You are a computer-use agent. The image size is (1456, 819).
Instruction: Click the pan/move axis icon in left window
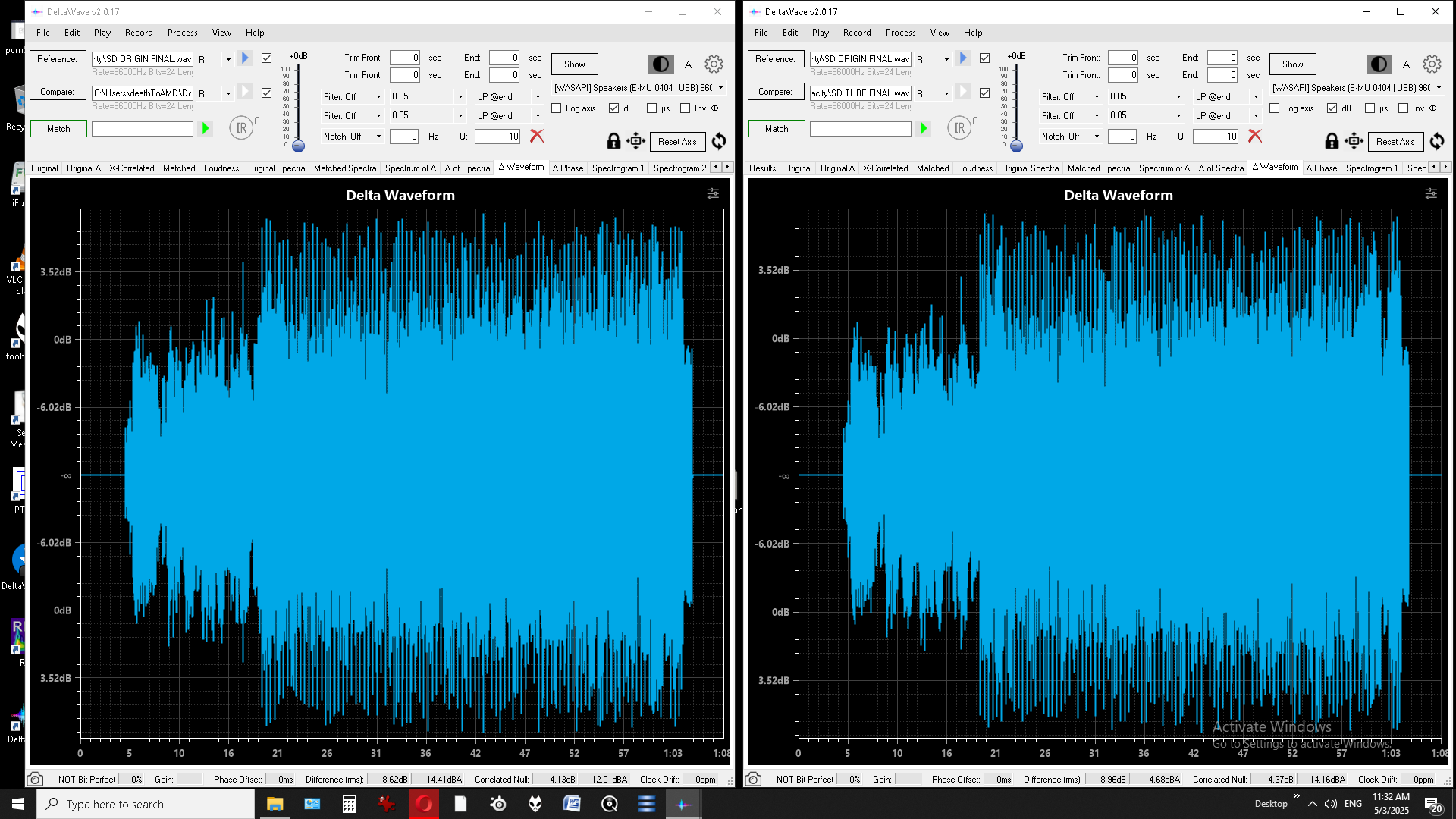coord(635,141)
